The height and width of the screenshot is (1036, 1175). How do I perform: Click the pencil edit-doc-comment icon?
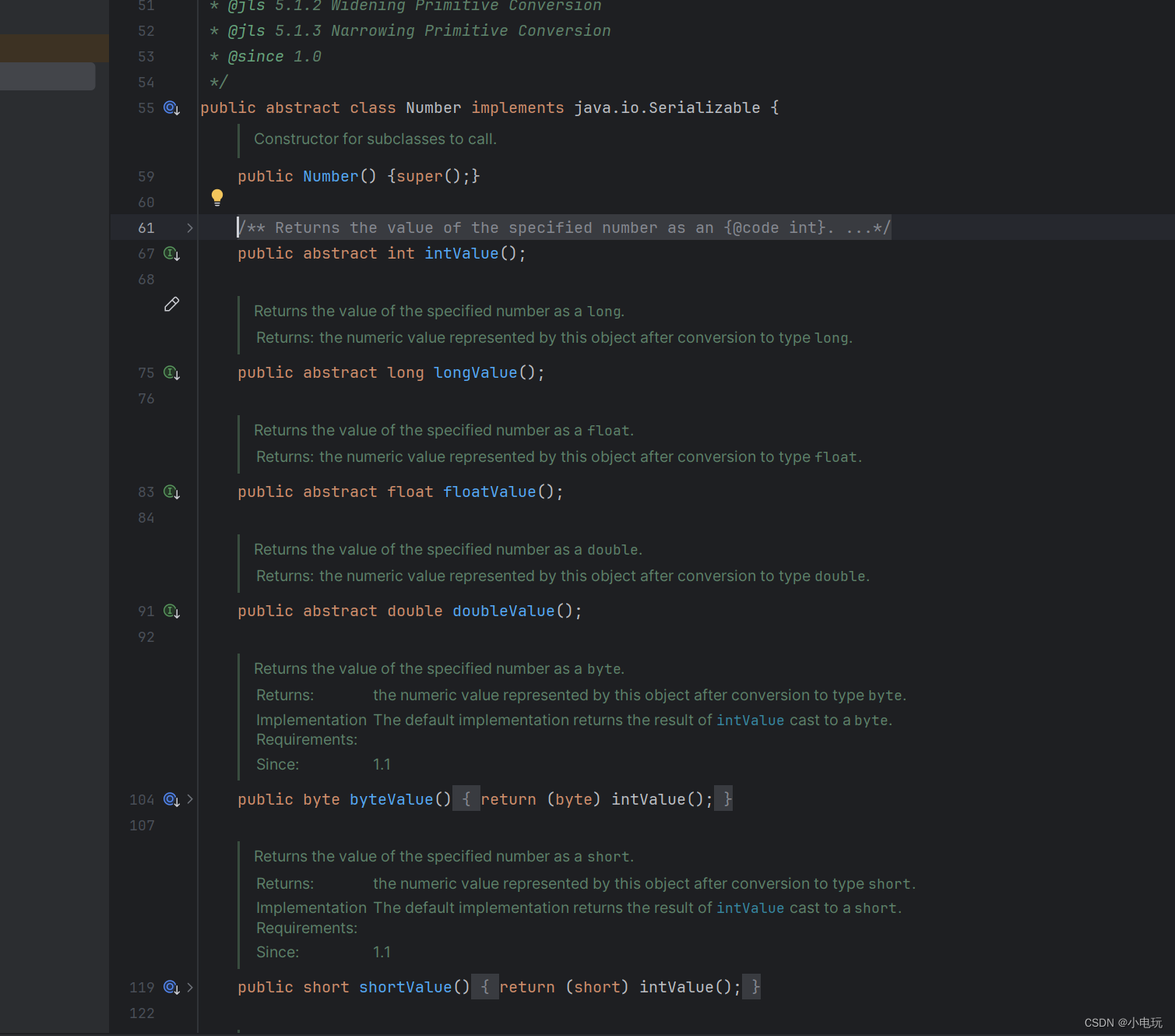(x=172, y=304)
